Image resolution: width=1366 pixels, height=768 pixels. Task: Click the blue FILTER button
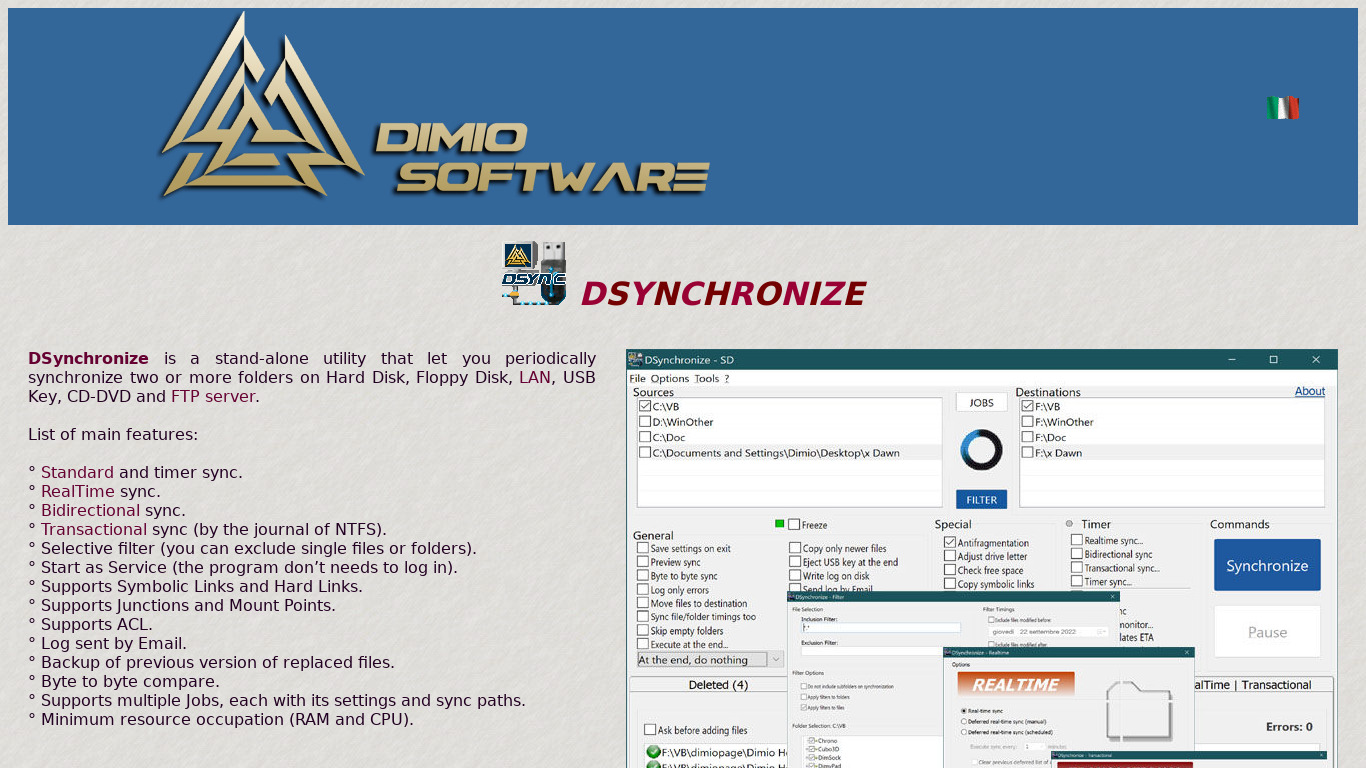[x=982, y=499]
